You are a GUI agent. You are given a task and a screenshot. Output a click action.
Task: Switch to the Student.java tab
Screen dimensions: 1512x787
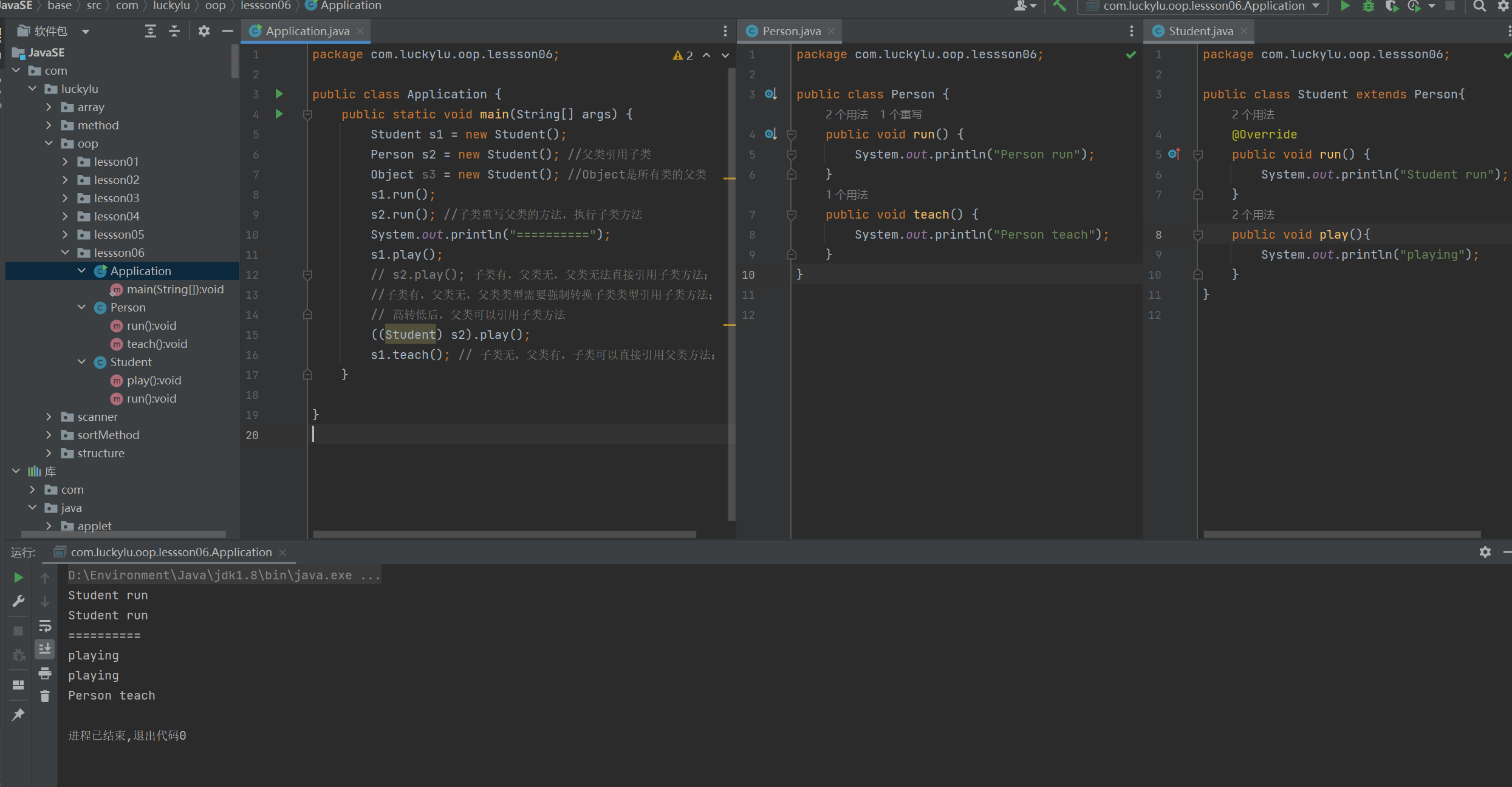pyautogui.click(x=1200, y=31)
